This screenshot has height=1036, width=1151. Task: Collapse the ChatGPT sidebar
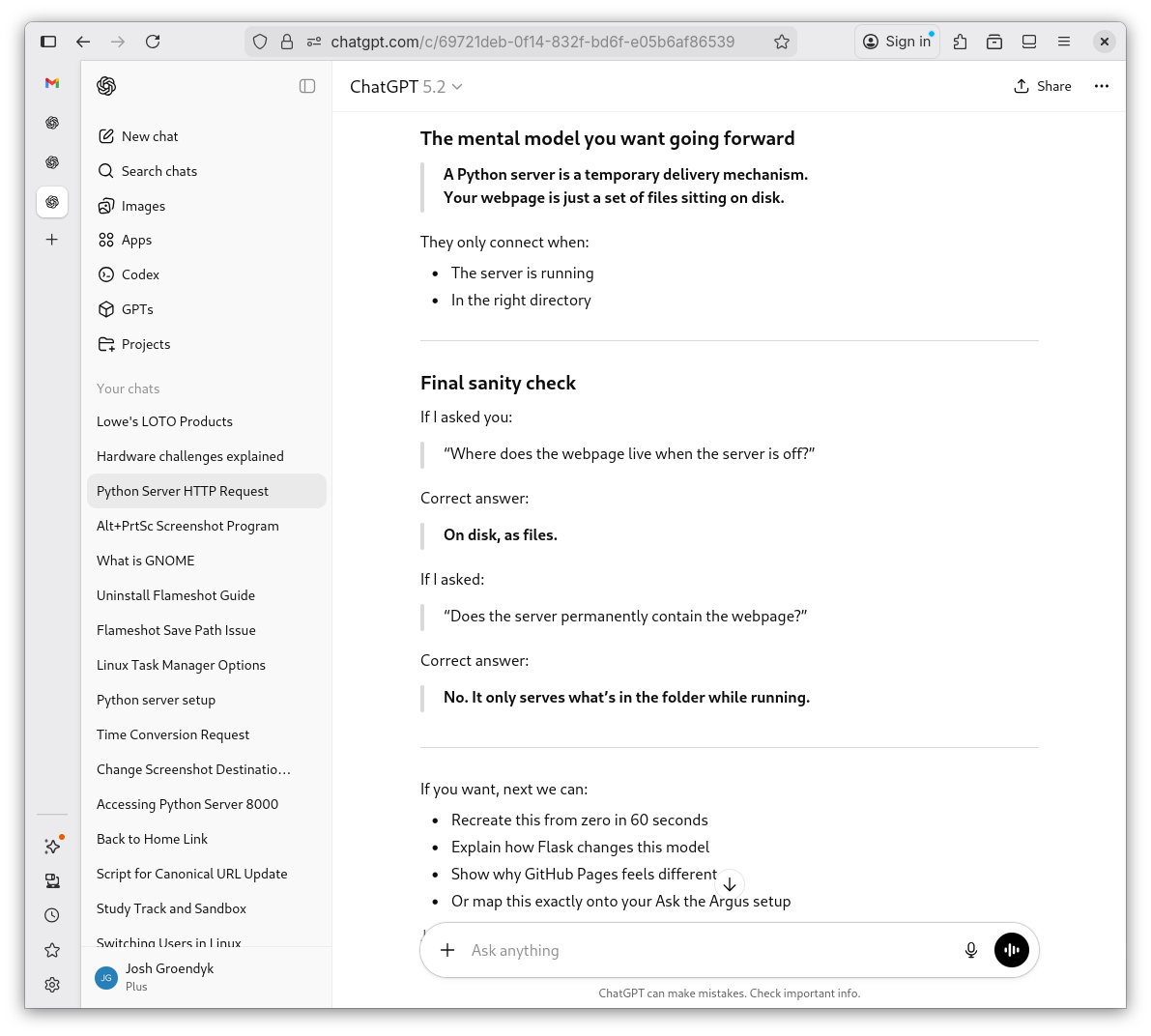coord(307,86)
